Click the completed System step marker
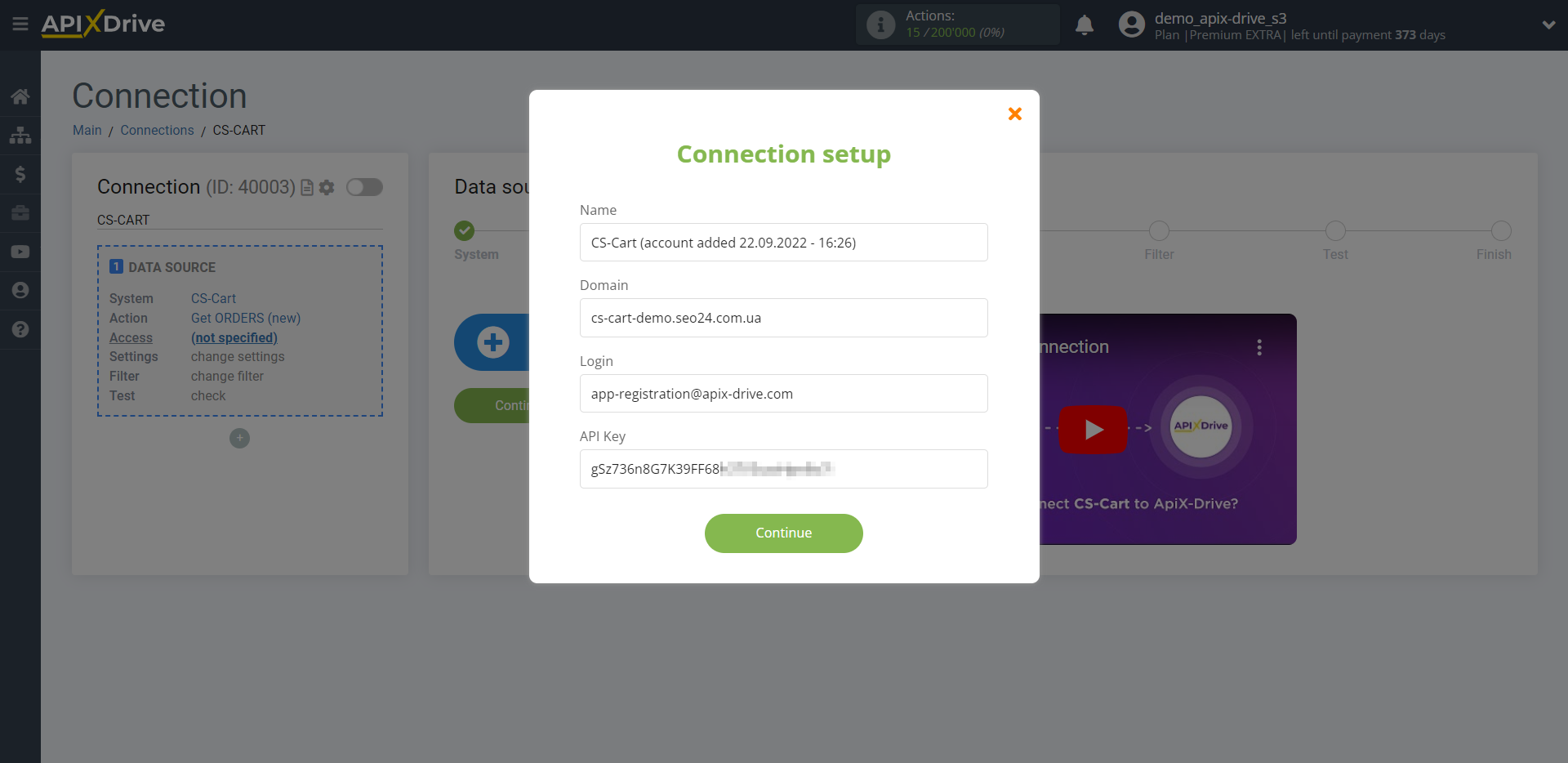Image resolution: width=1568 pixels, height=763 pixels. [465, 231]
